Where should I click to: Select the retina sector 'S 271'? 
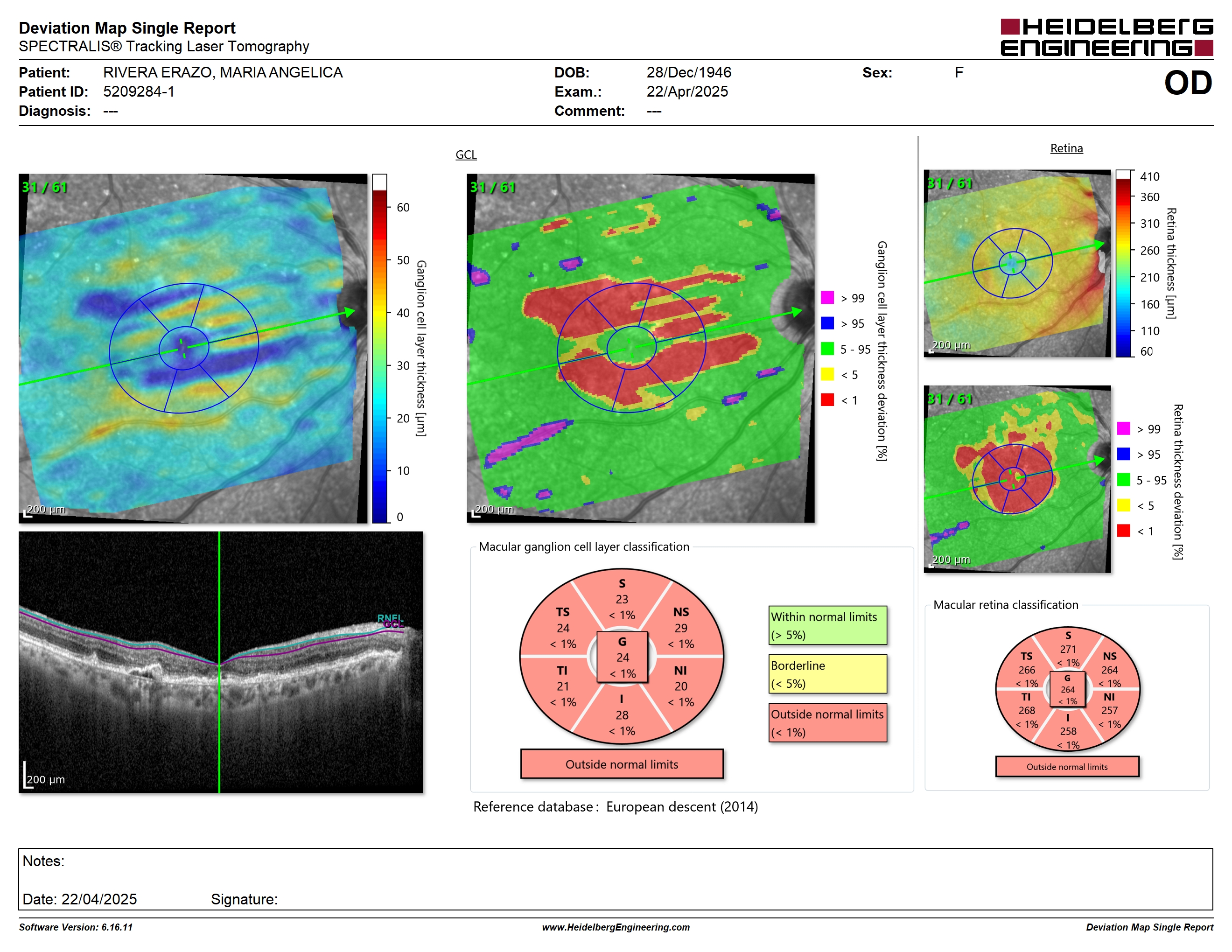point(1067,649)
